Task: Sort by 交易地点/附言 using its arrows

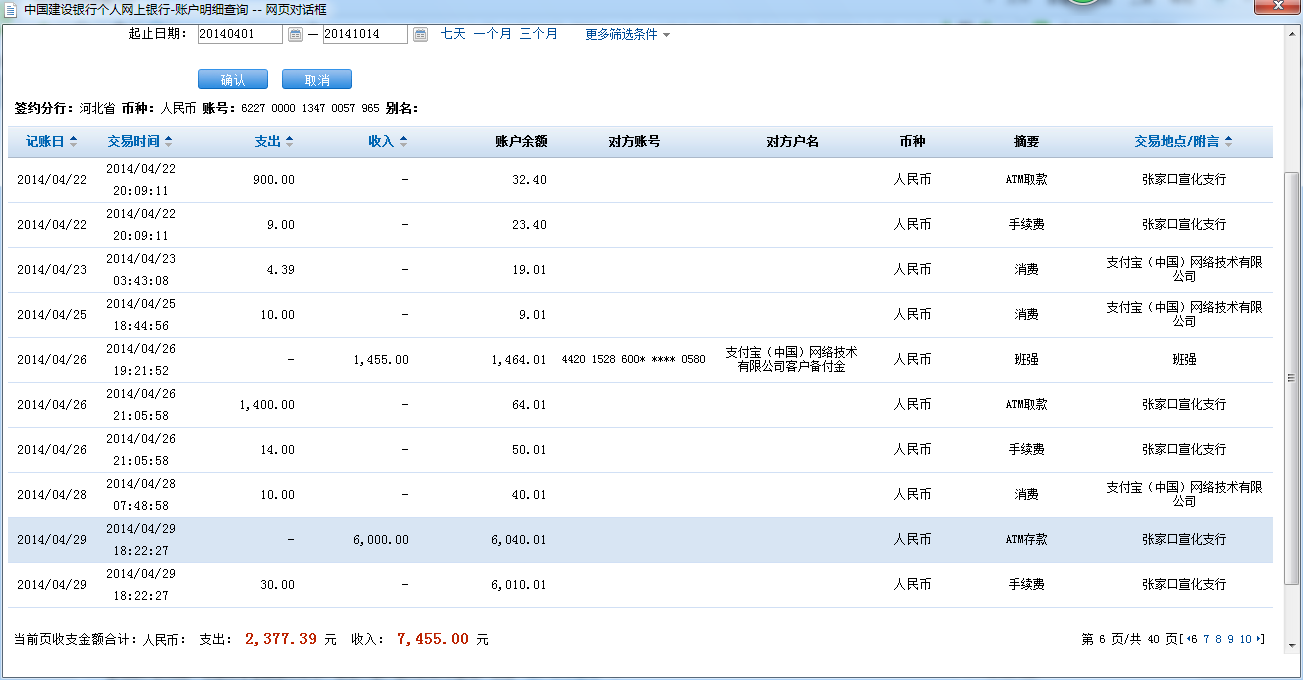Action: click(x=1228, y=142)
